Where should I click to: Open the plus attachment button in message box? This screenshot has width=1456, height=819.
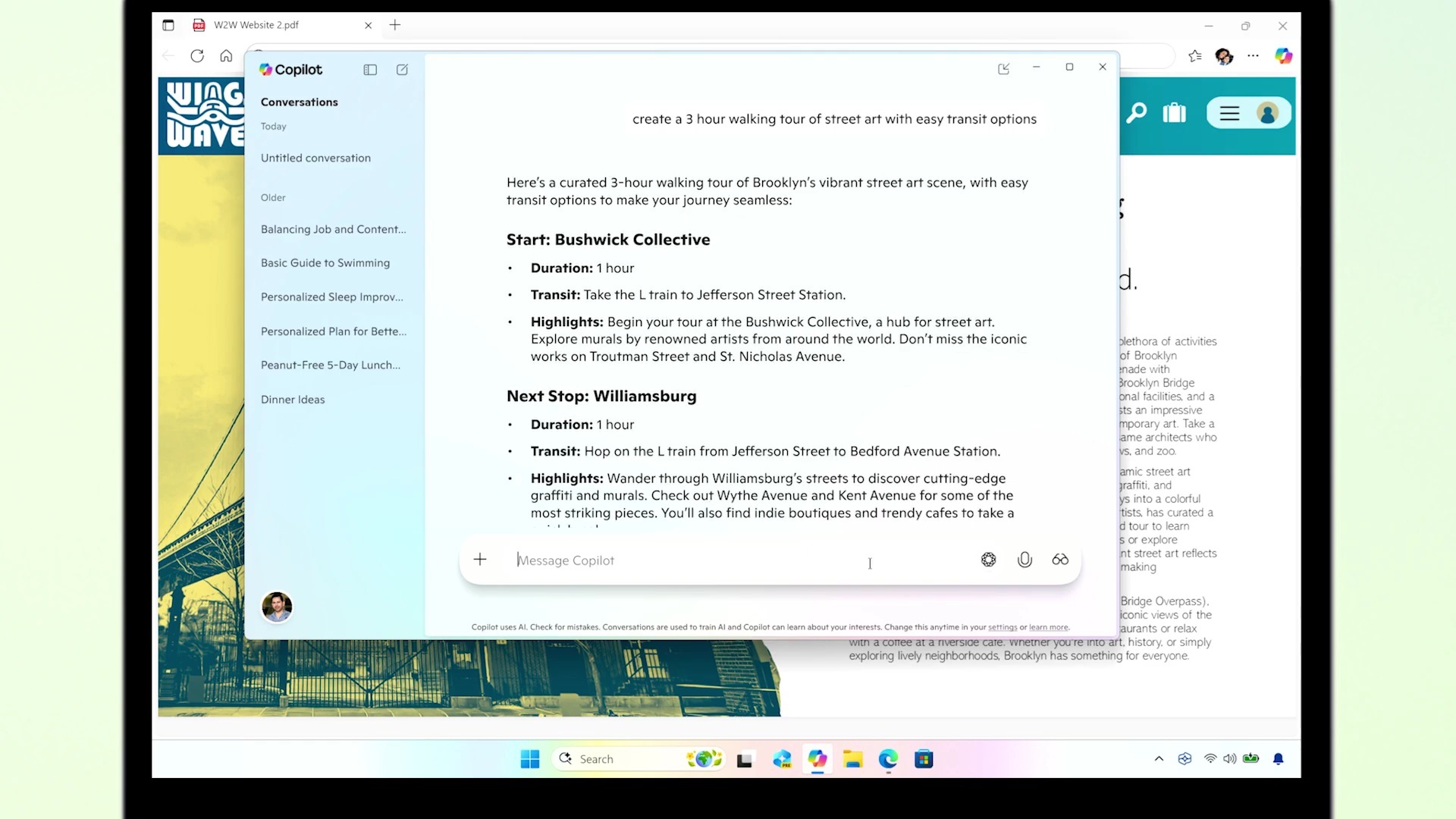[480, 560]
